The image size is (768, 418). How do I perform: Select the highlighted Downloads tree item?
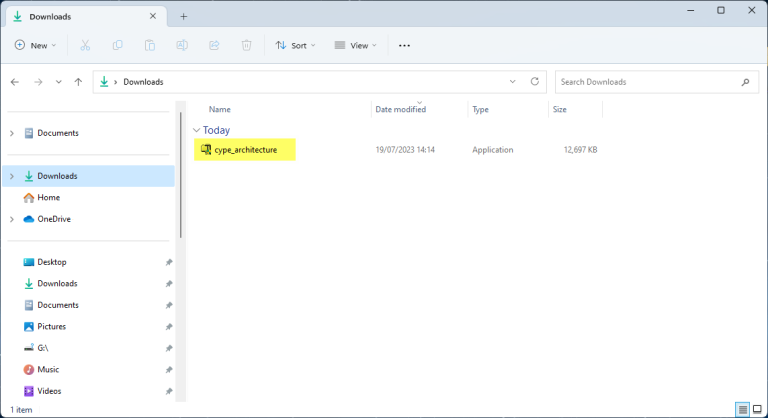(89, 176)
